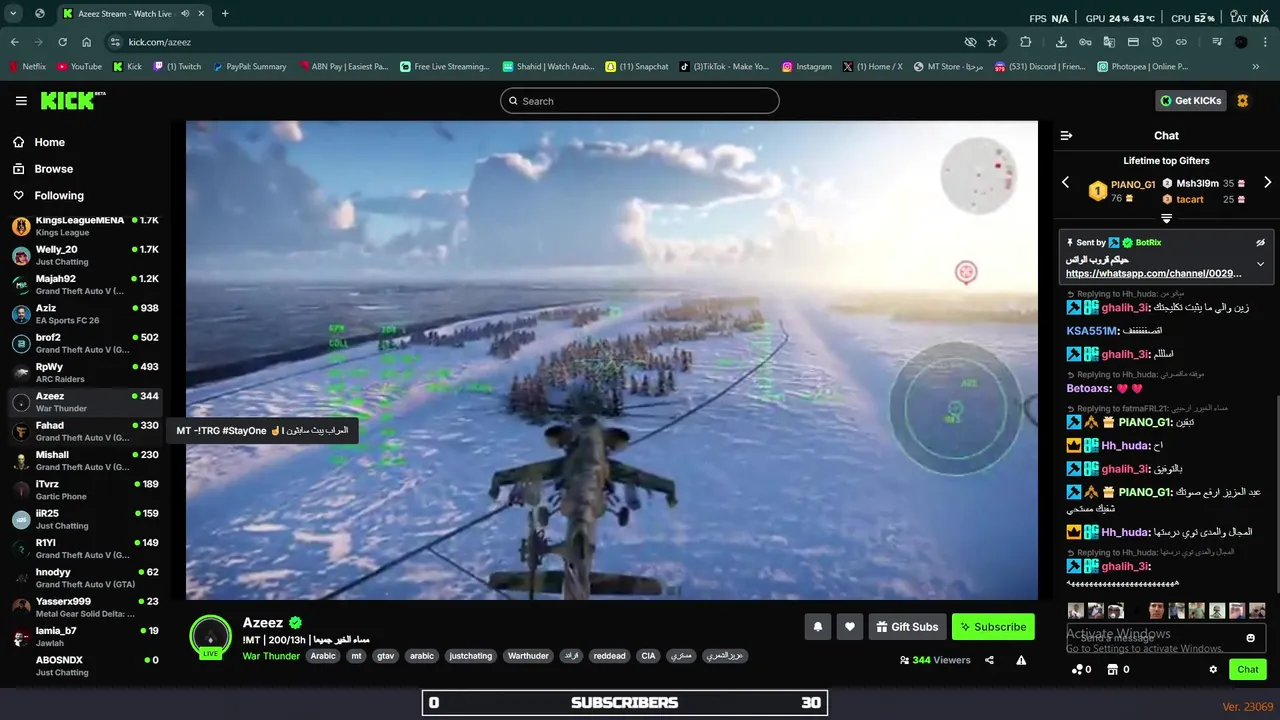The height and width of the screenshot is (720, 1280).
Task: Show next top gifters with right arrow
Action: point(1267,182)
